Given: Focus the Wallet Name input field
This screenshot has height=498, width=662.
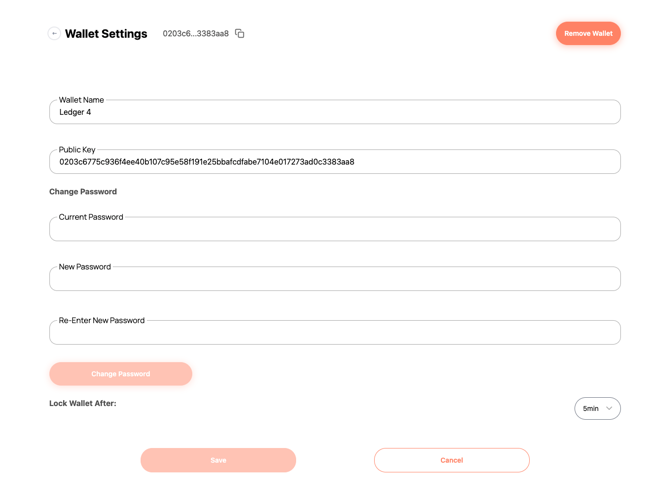Looking at the screenshot, I should coord(334,113).
